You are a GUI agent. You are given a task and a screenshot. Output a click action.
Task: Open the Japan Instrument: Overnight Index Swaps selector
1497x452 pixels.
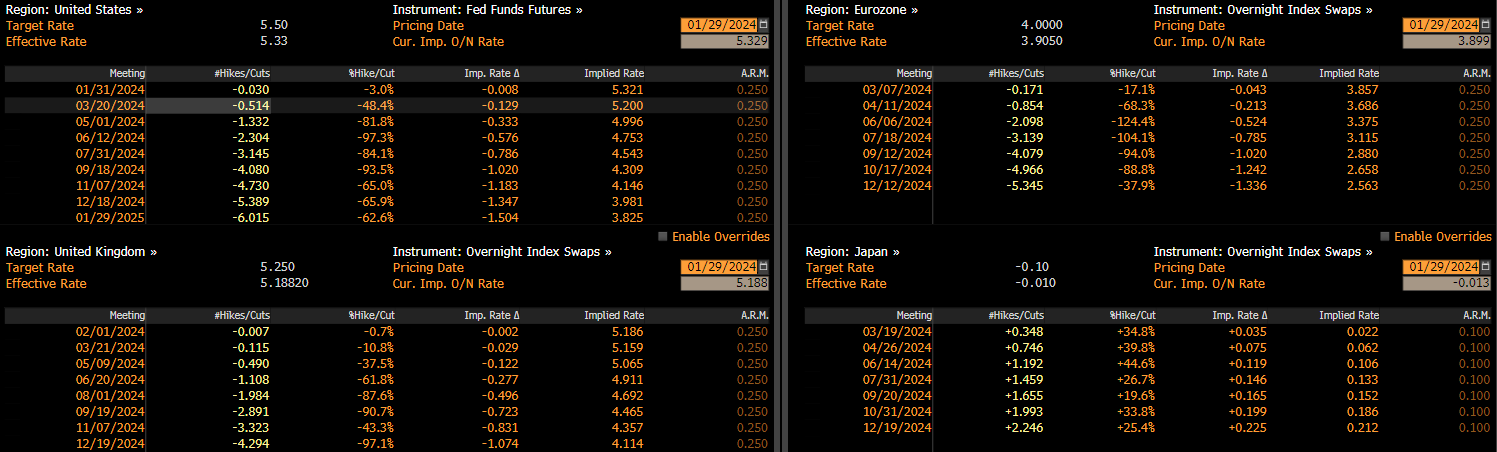[x=1263, y=252]
